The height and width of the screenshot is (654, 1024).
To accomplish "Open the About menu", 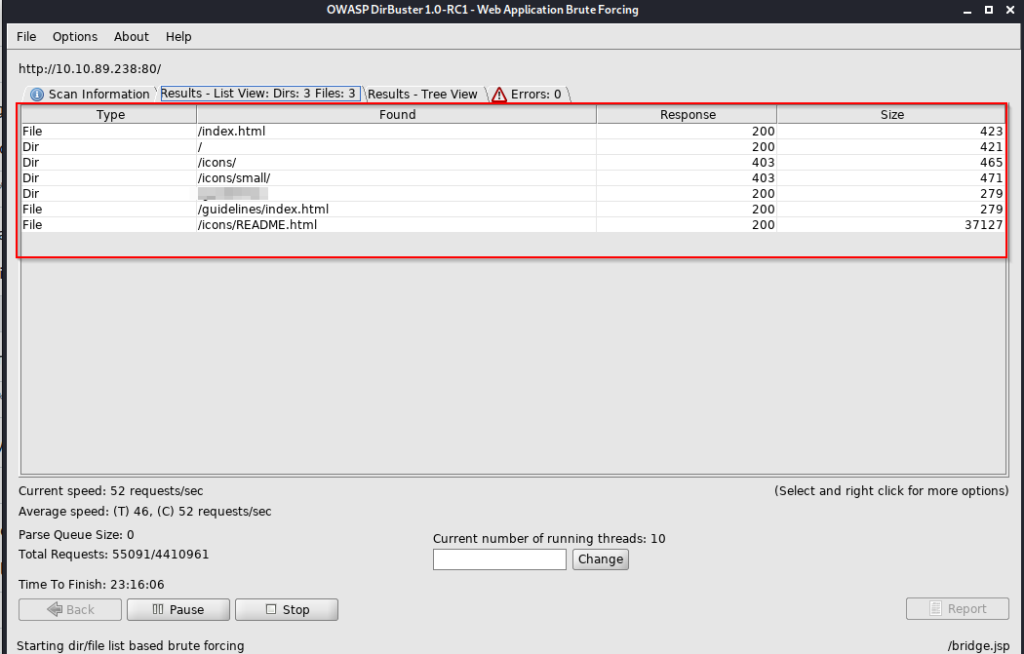I will [x=131, y=37].
